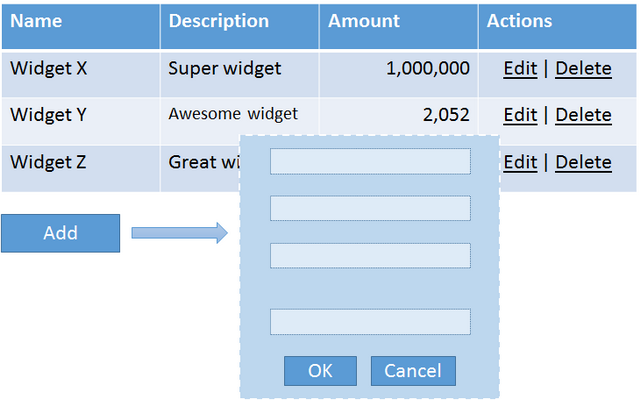640x400 pixels.
Task: Delete the Widget Y row
Action: [583, 115]
